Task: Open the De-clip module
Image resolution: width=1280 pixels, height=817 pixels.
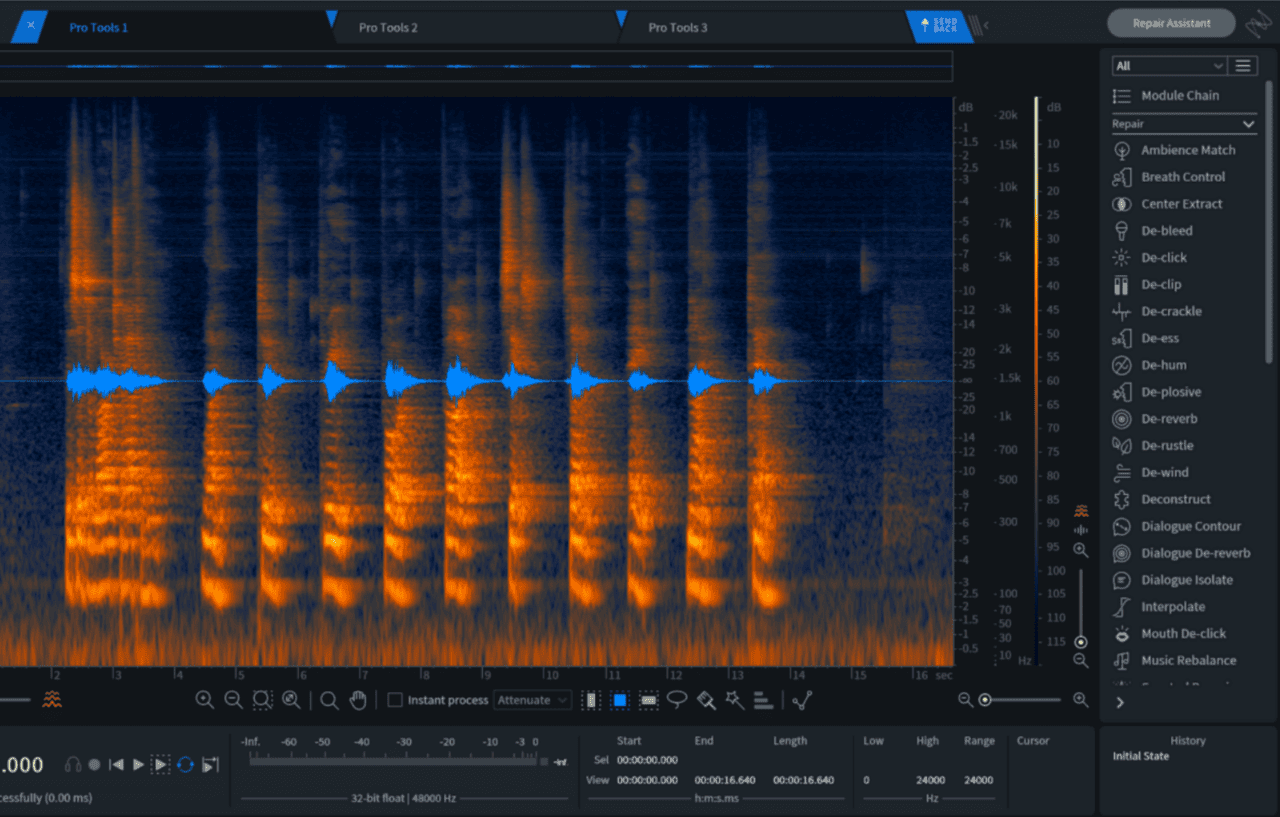Action: click(x=1148, y=285)
